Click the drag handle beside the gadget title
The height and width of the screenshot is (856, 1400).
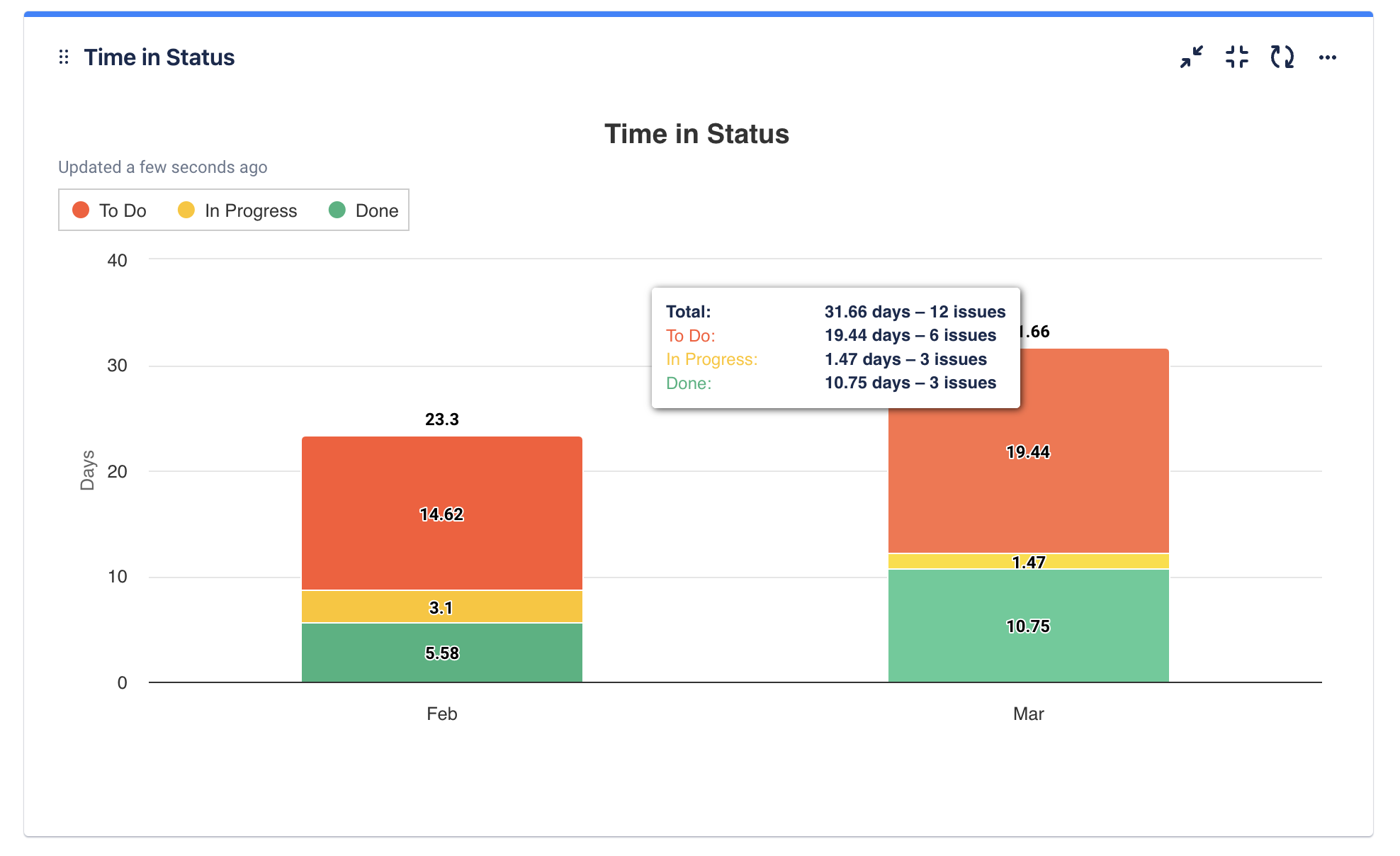point(63,57)
